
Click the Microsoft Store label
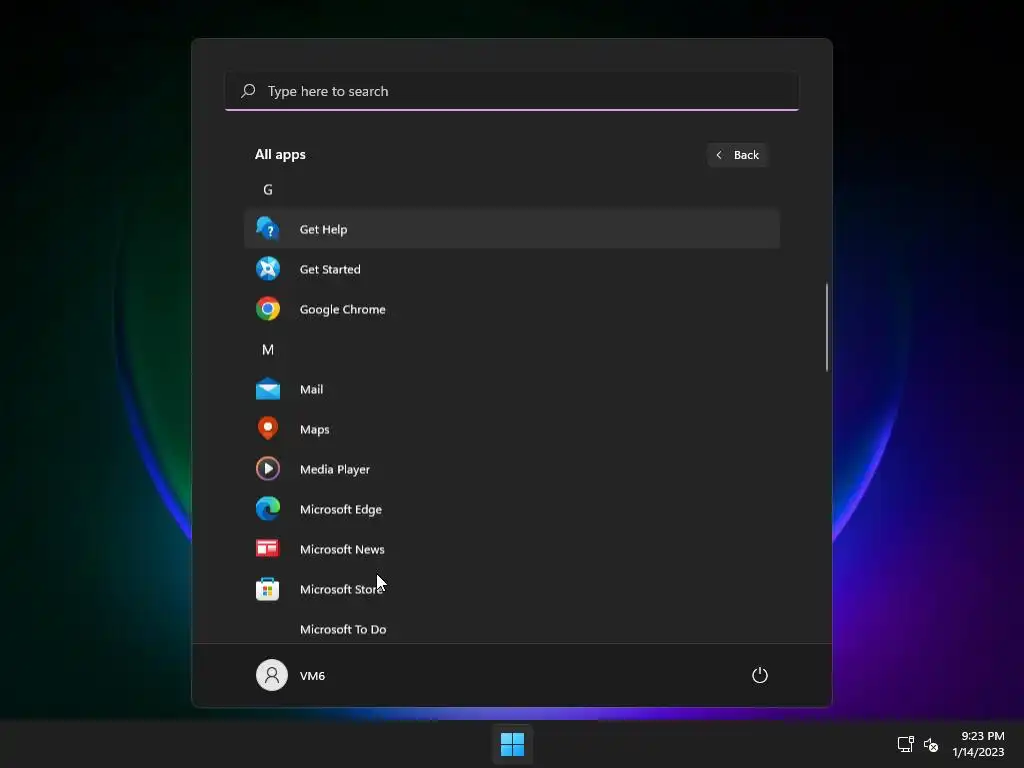(x=342, y=589)
